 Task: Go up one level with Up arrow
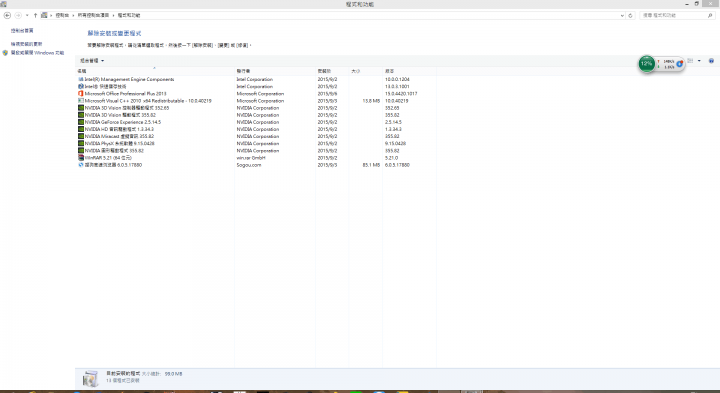tap(35, 15)
